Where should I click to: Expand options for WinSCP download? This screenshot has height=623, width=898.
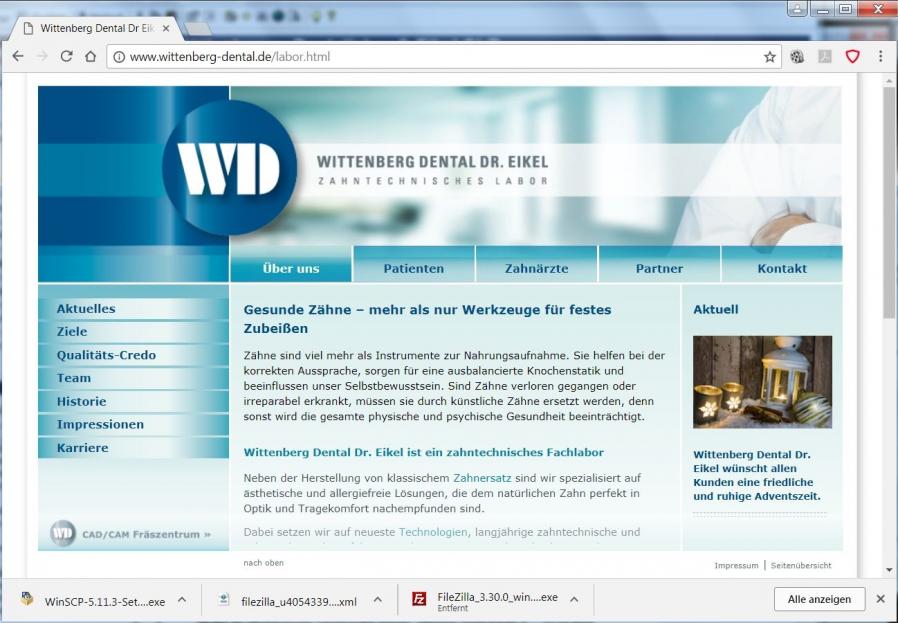tap(182, 600)
